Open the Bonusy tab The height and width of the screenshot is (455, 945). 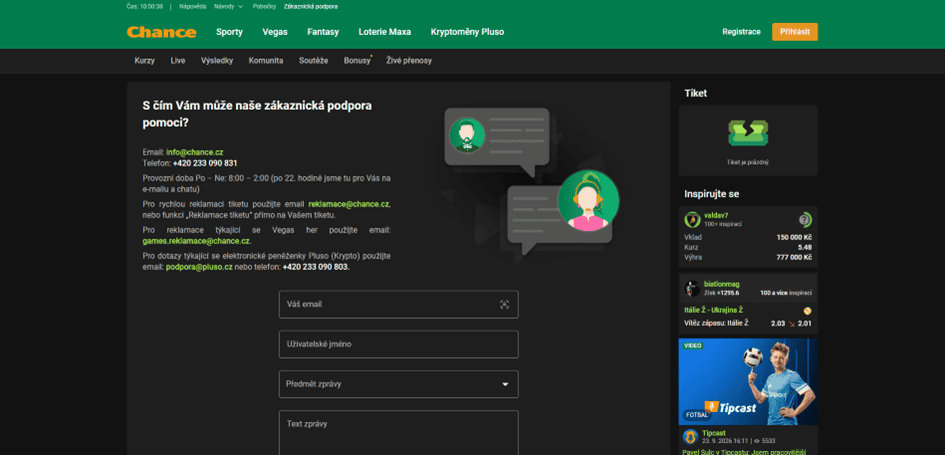tap(357, 61)
